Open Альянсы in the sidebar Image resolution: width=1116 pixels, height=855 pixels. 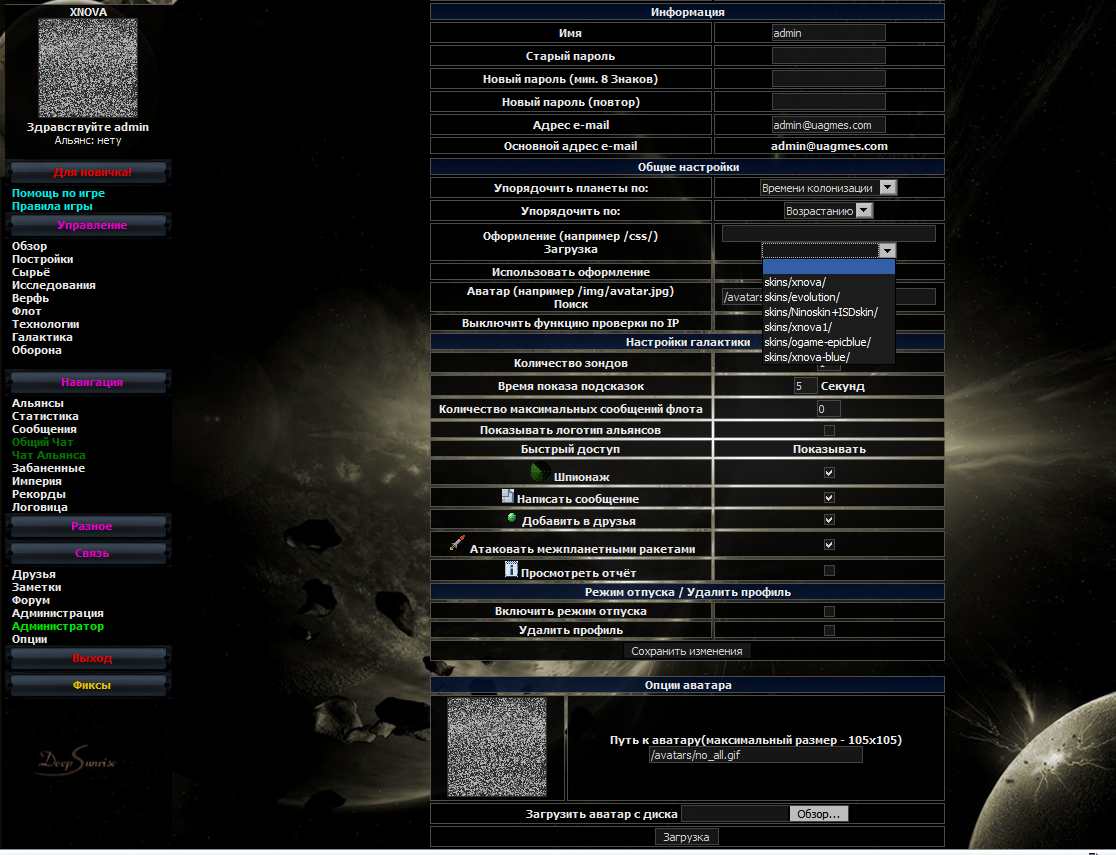click(38, 403)
